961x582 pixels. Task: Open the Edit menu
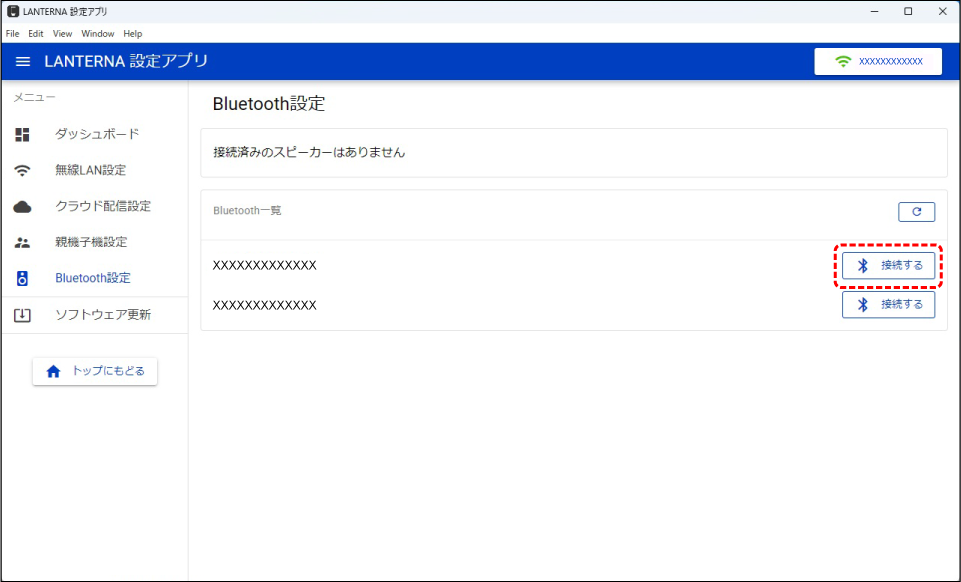pyautogui.click(x=36, y=34)
